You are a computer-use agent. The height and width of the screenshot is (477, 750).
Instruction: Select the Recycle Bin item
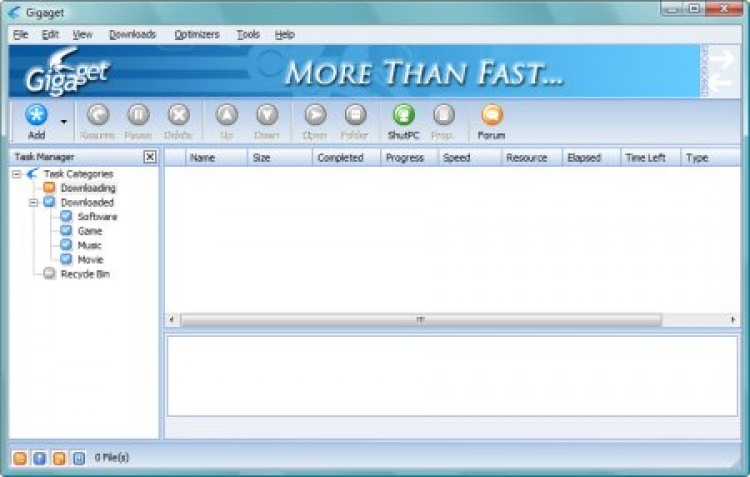(85, 274)
